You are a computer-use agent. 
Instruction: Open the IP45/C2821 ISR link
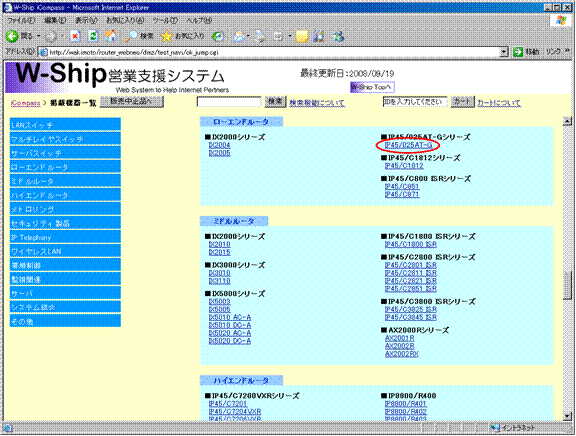tap(411, 281)
